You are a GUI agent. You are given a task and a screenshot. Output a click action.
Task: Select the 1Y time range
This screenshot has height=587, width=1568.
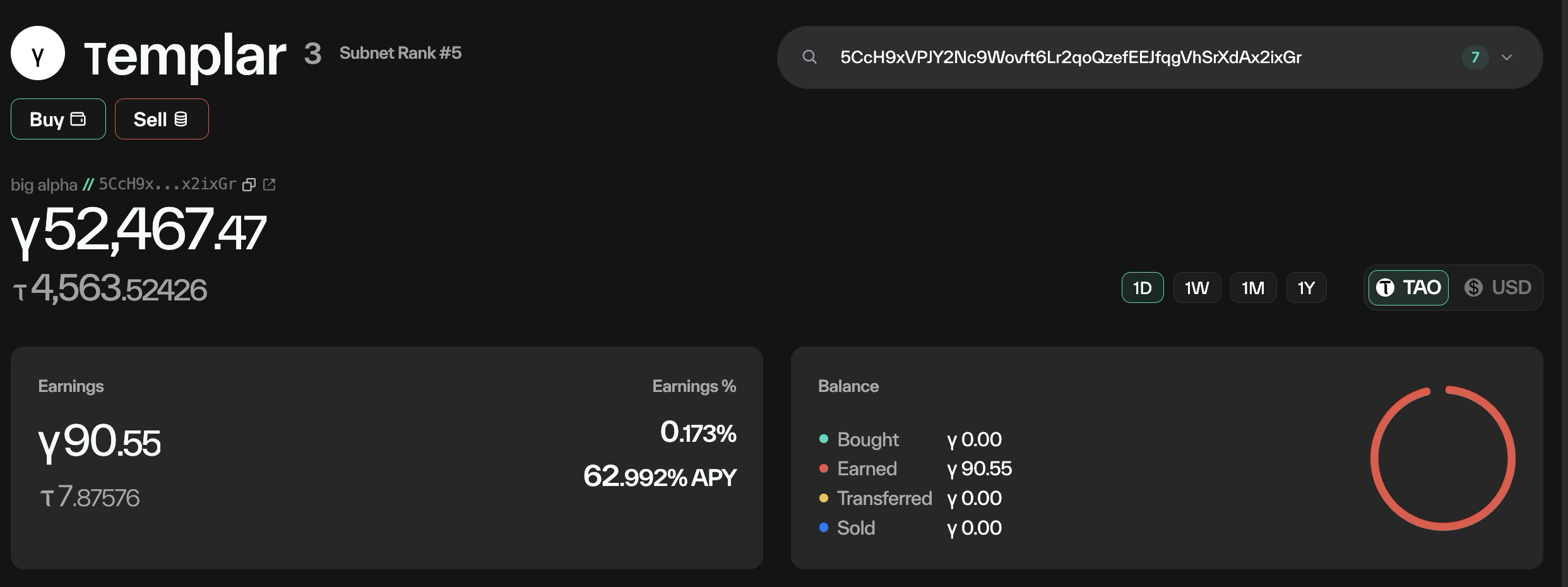pyautogui.click(x=1306, y=288)
